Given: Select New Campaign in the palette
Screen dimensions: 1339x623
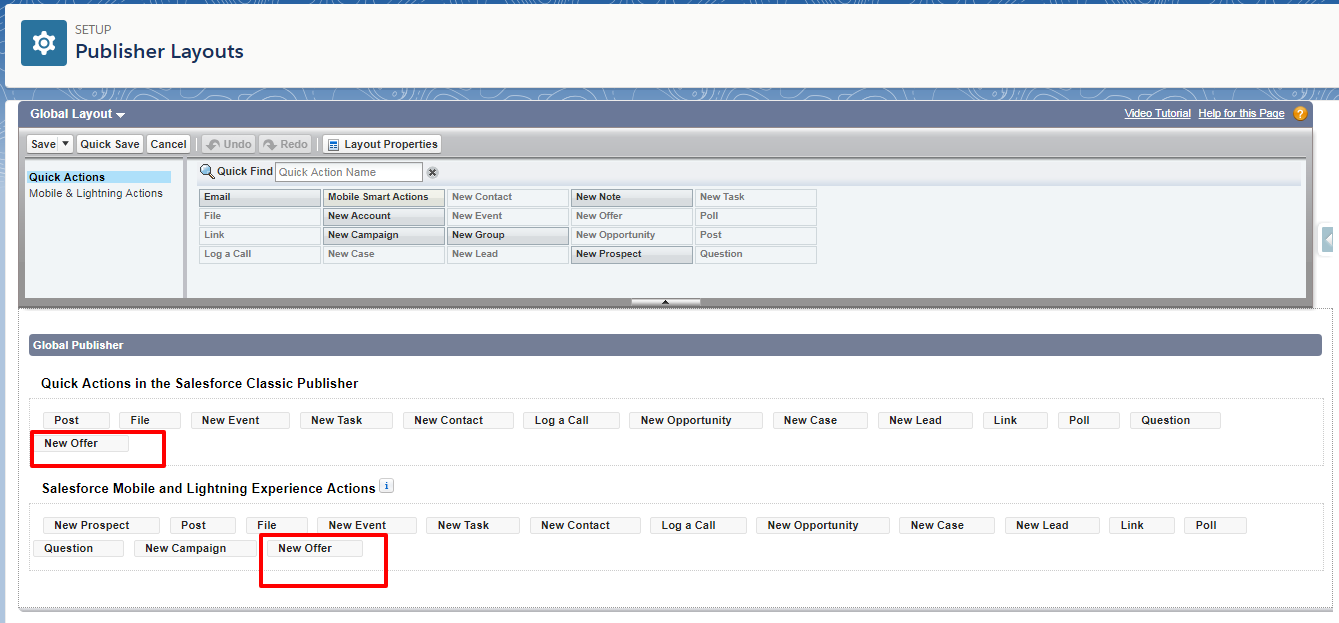Looking at the screenshot, I should (384, 235).
